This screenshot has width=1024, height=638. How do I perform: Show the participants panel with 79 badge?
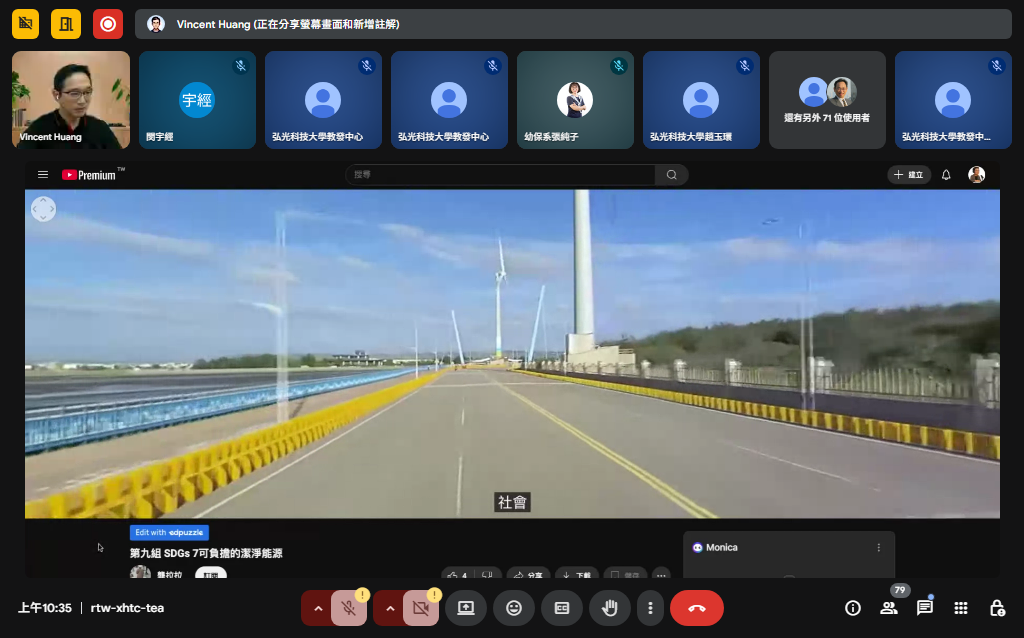(889, 608)
